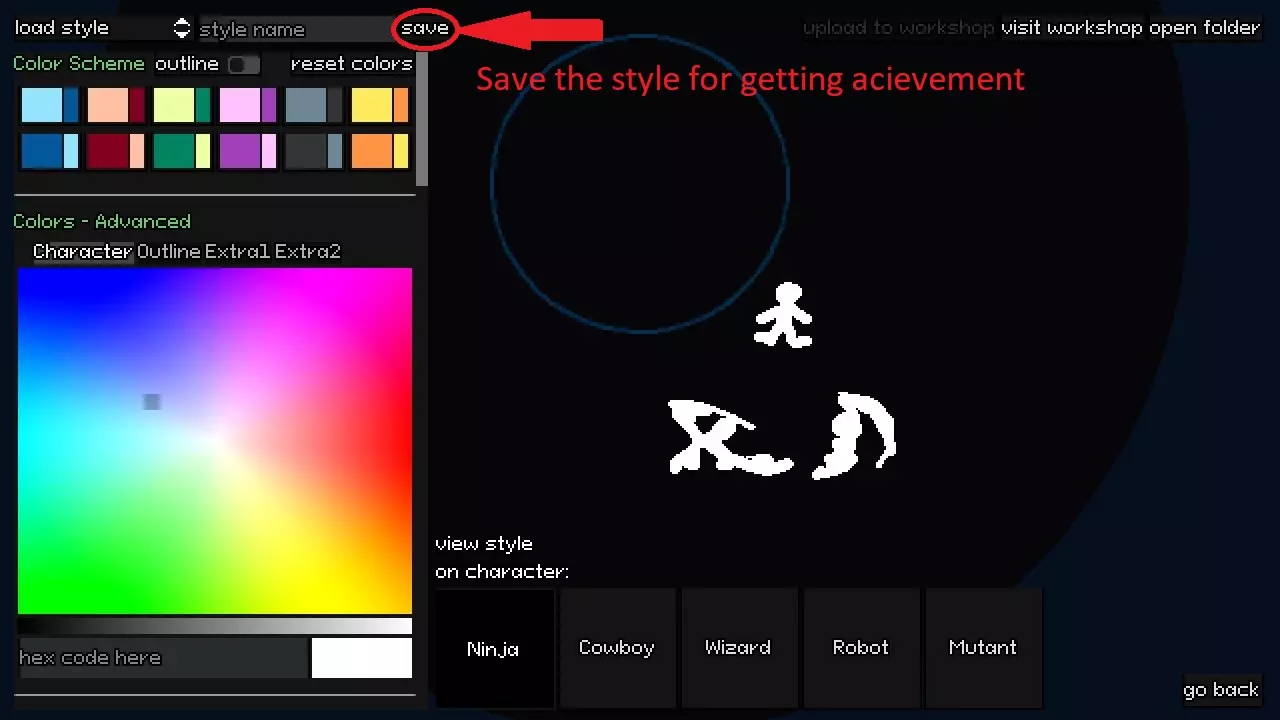Select the dark gray and light gray scheme

tap(314, 151)
